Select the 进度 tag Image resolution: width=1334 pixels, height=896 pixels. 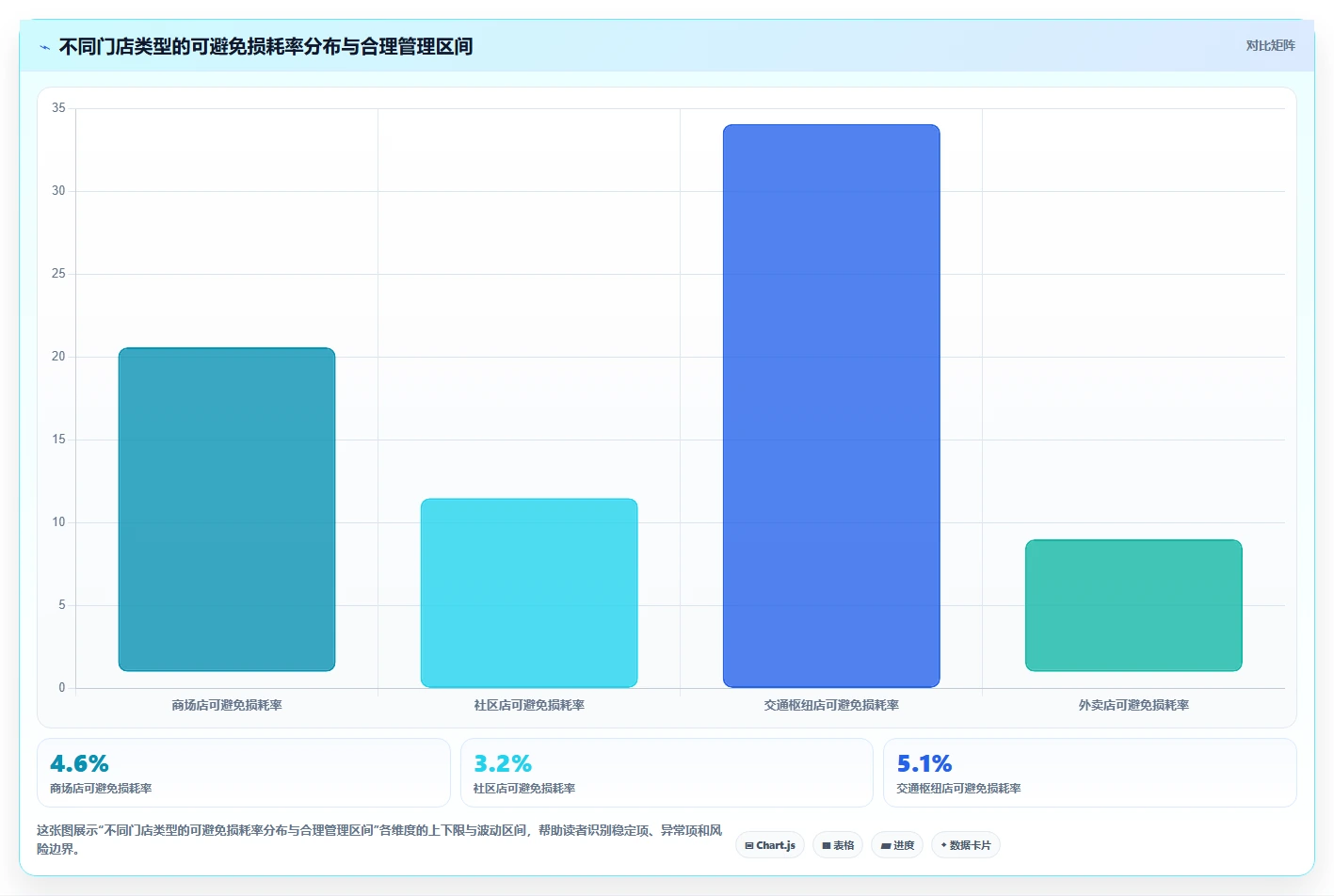897,845
